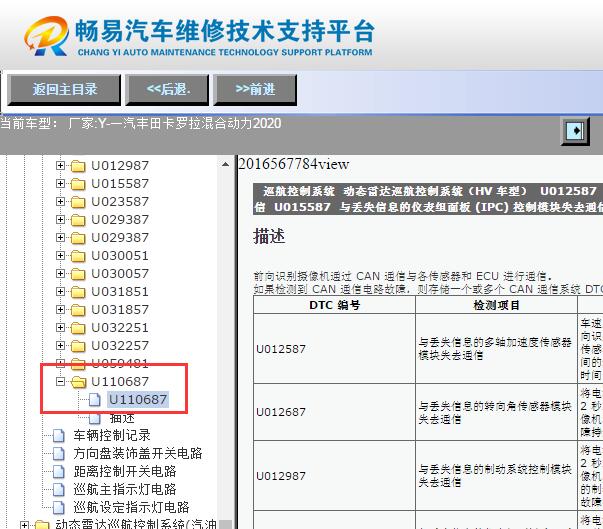Select the U012987 label in the tree

[120, 166]
